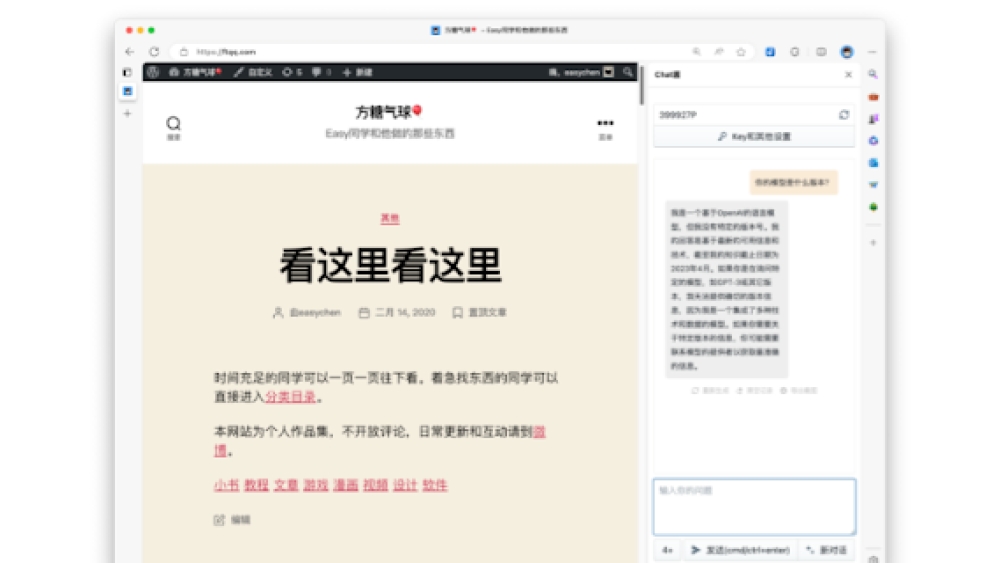Click the 方糖气球 site title
Image resolution: width=1000 pixels, height=563 pixels.
pos(389,112)
